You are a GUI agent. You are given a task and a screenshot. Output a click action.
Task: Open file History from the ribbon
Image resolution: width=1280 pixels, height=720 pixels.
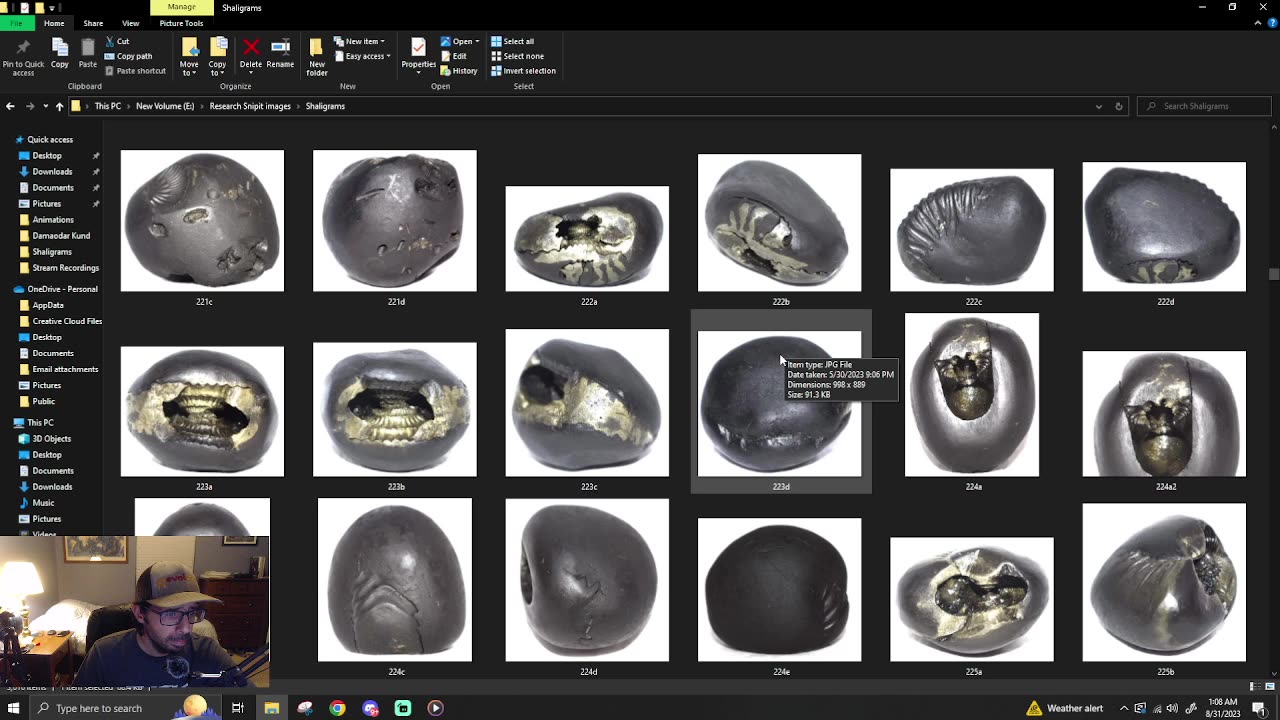pyautogui.click(x=459, y=71)
